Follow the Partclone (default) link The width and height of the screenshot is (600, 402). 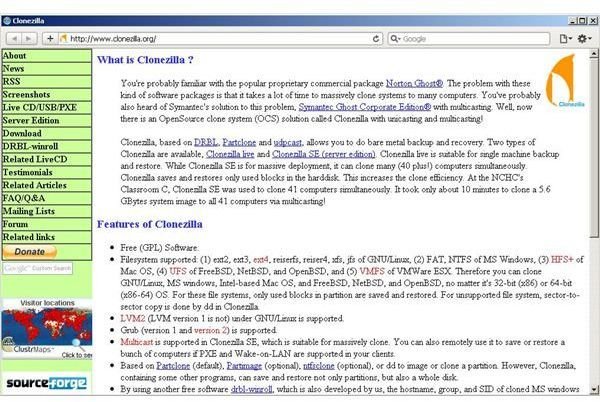pyautogui.click(x=173, y=366)
